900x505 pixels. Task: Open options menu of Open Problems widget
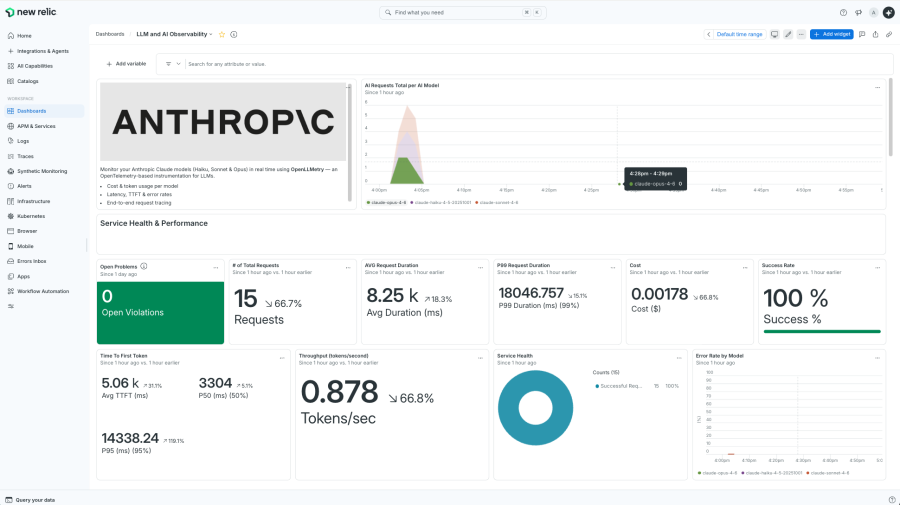pos(216,267)
